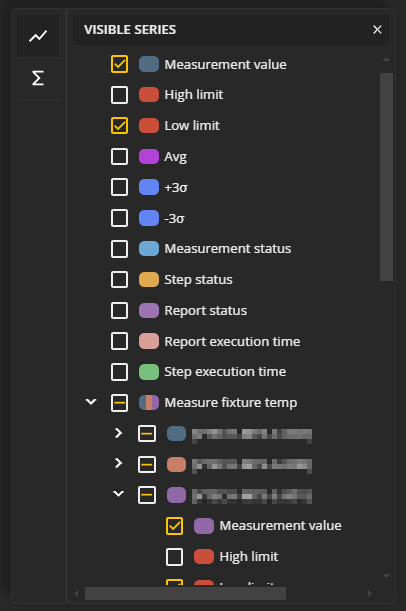The image size is (406, 611).
Task: Click the purple Avg color swatch
Action: (149, 157)
